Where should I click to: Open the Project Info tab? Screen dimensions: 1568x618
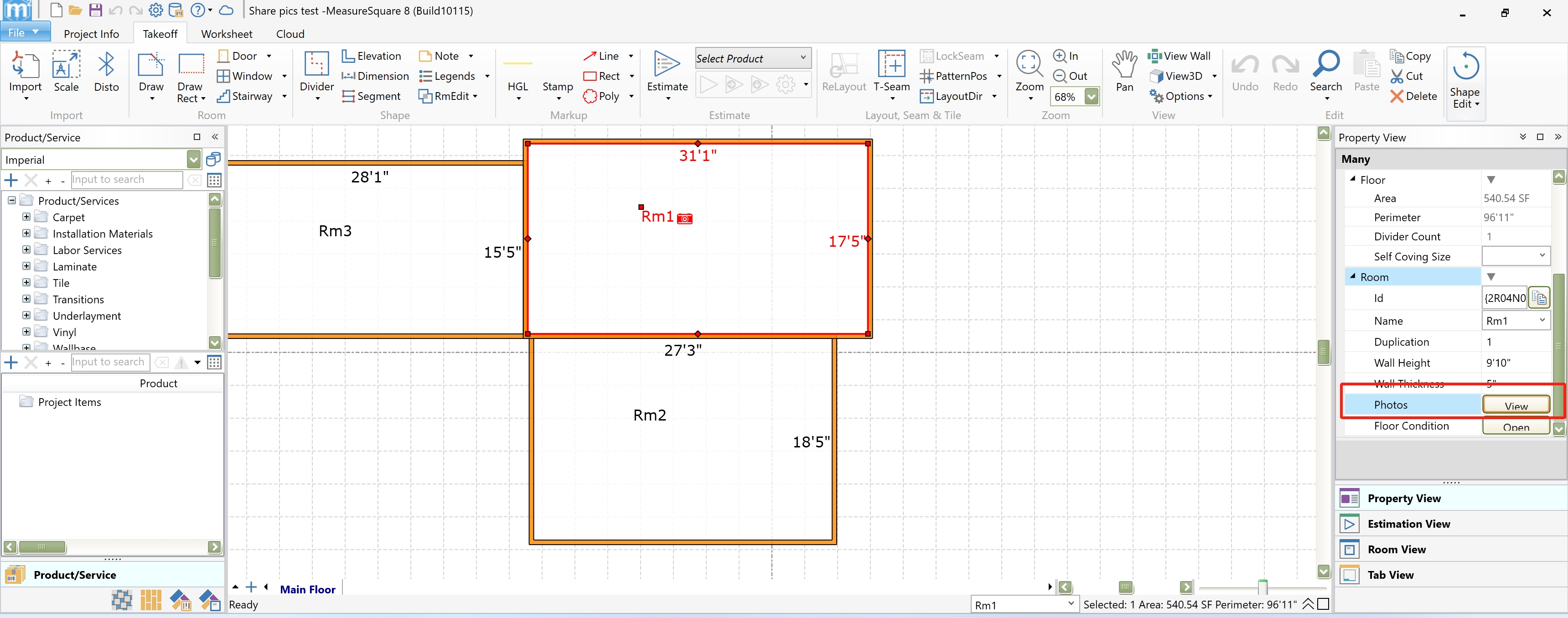tap(91, 34)
